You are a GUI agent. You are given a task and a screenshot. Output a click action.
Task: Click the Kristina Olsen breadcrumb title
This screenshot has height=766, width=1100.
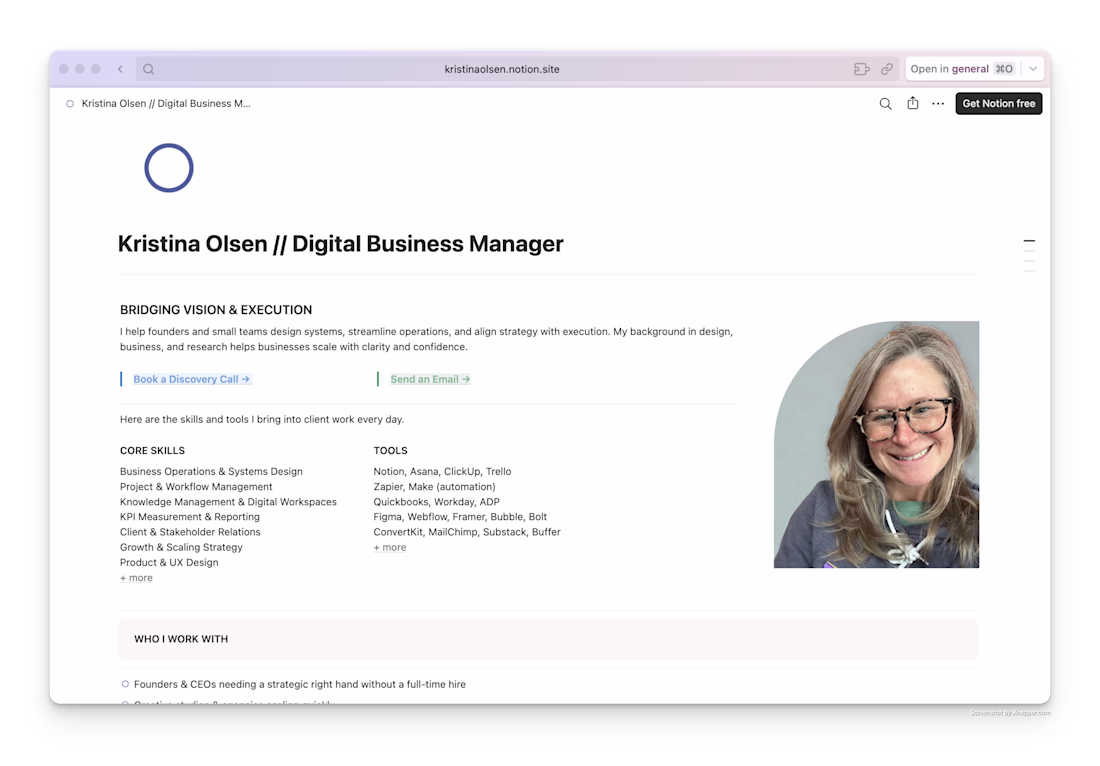(166, 104)
